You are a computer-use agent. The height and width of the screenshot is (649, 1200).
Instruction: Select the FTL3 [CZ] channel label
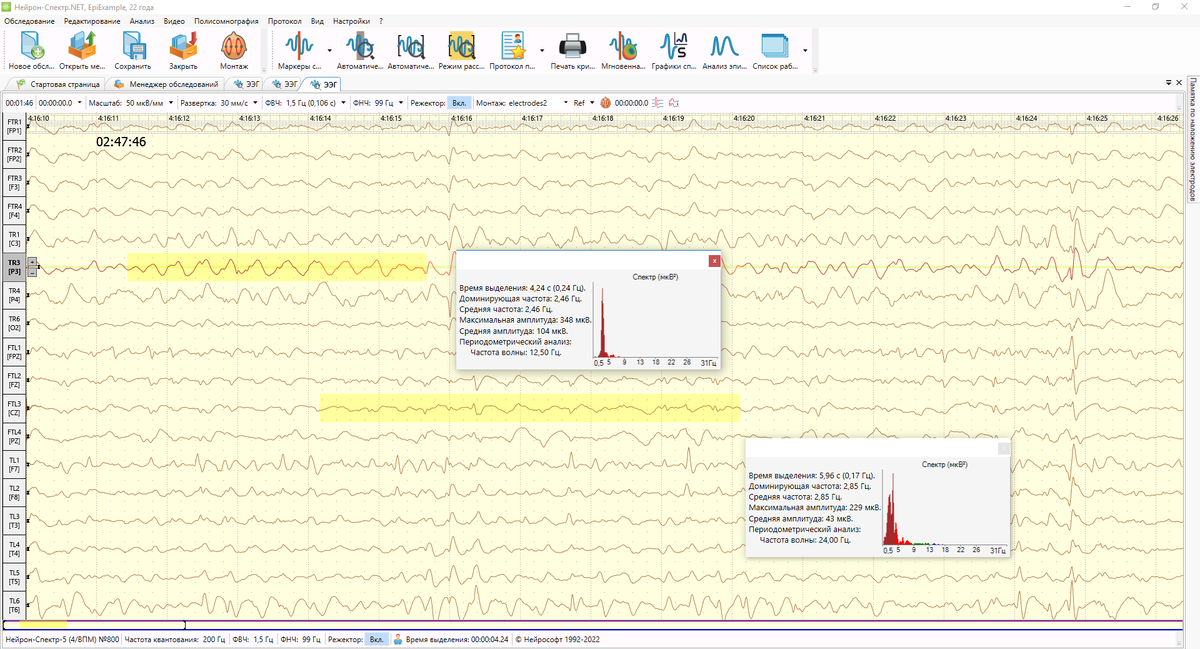point(14,408)
